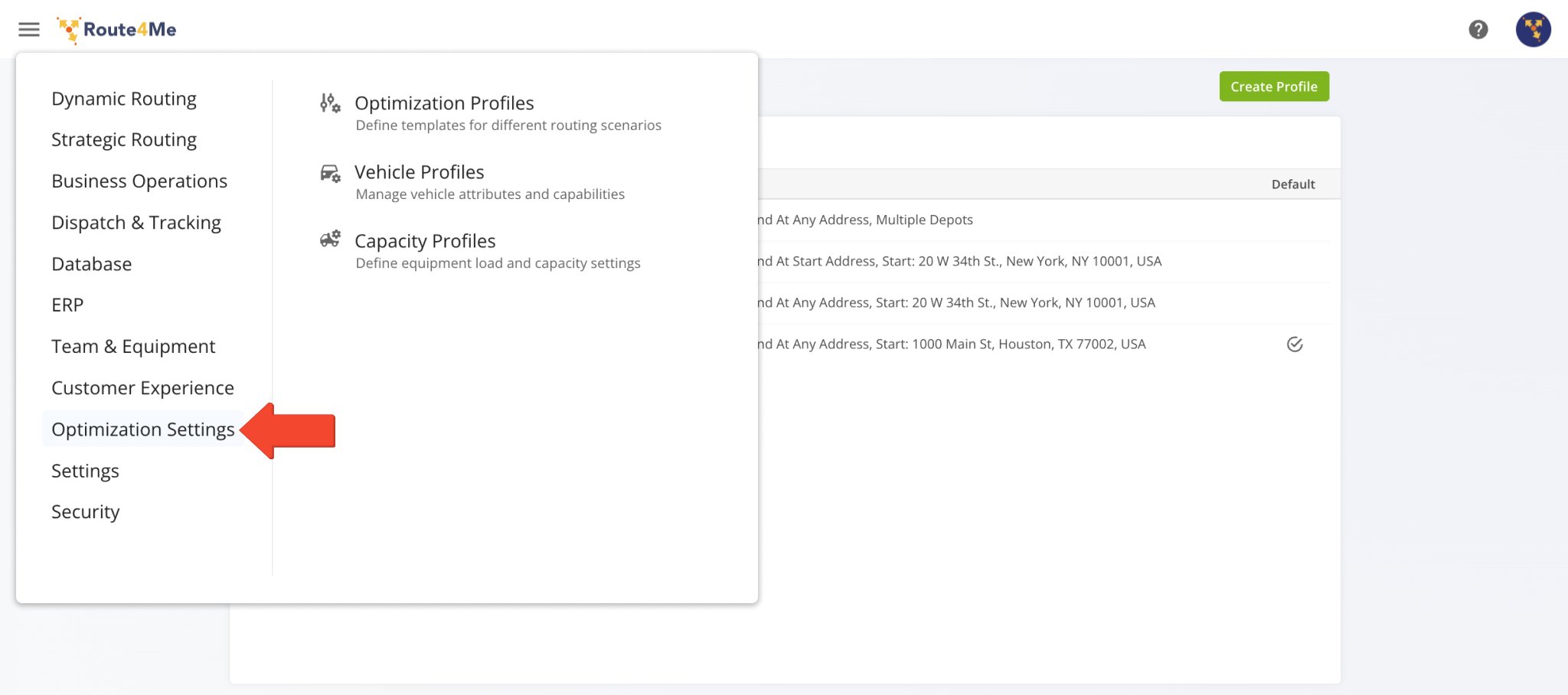Choose Customer Experience from the menu
1568x695 pixels.
pos(142,388)
